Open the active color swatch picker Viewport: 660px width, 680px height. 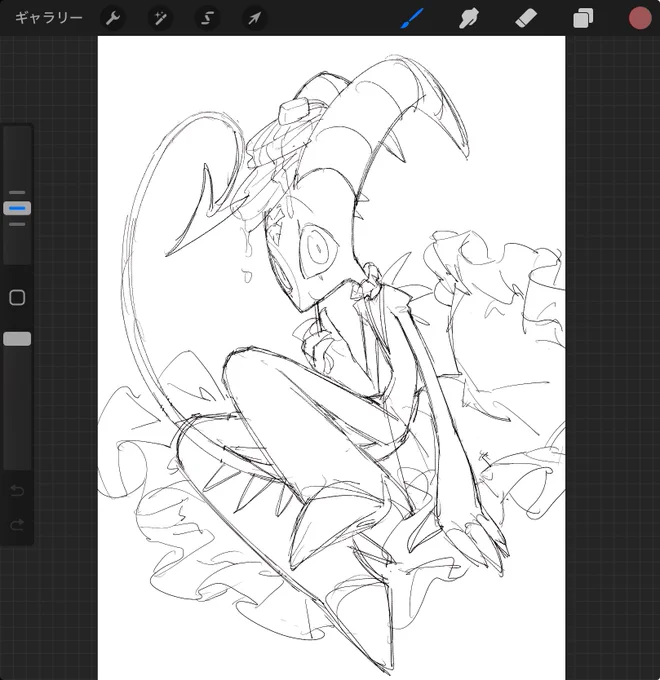(x=640, y=18)
